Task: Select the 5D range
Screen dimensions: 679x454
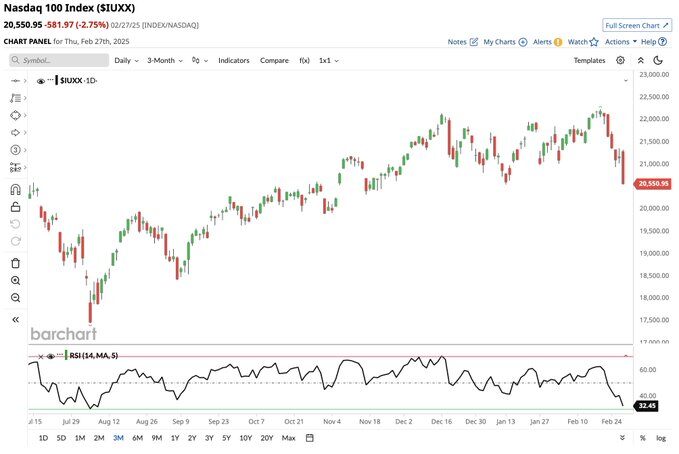Action: 61,438
